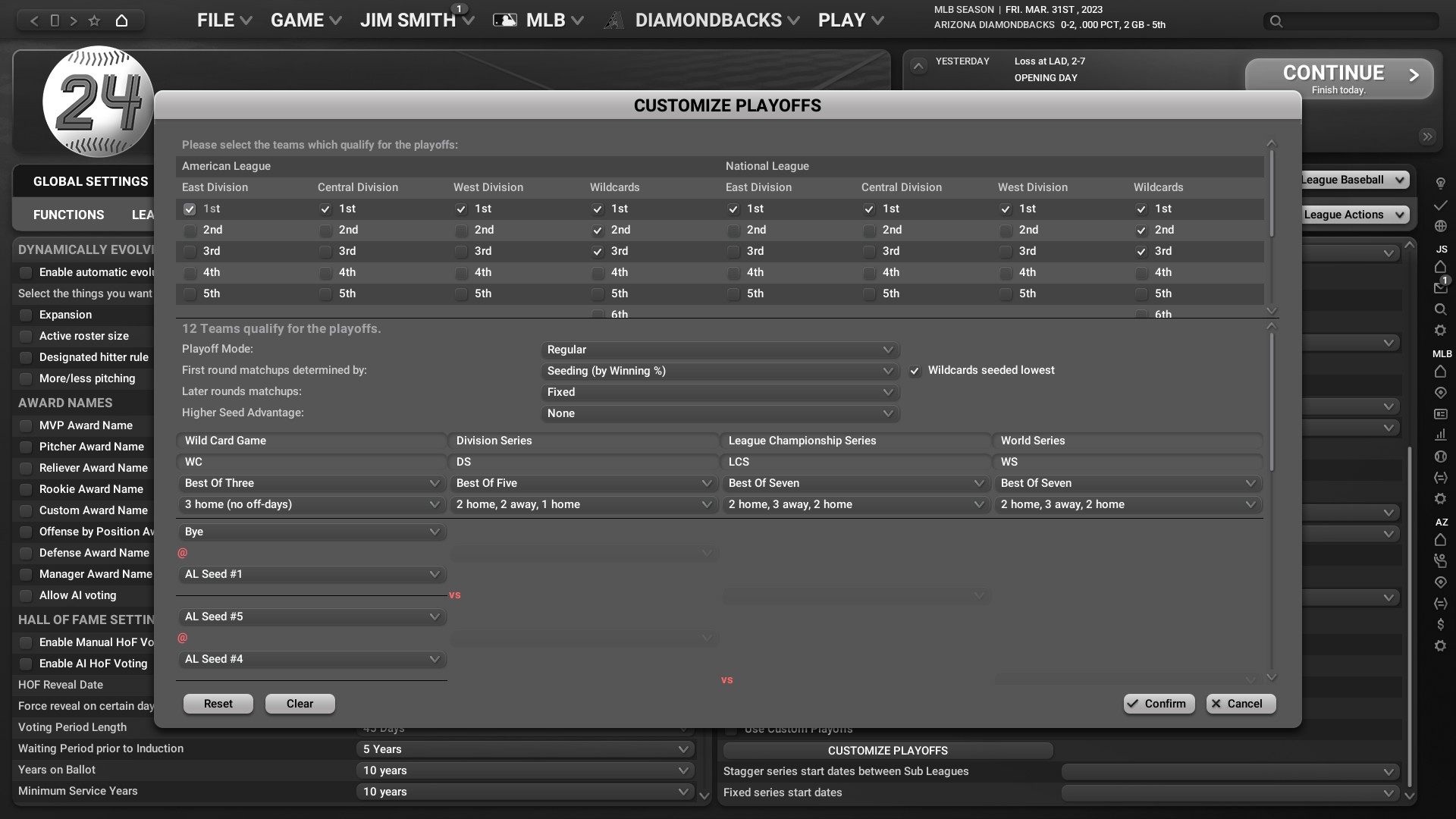Click the forward navigation arrow icon
1456x819 pixels.
pyautogui.click(x=75, y=19)
